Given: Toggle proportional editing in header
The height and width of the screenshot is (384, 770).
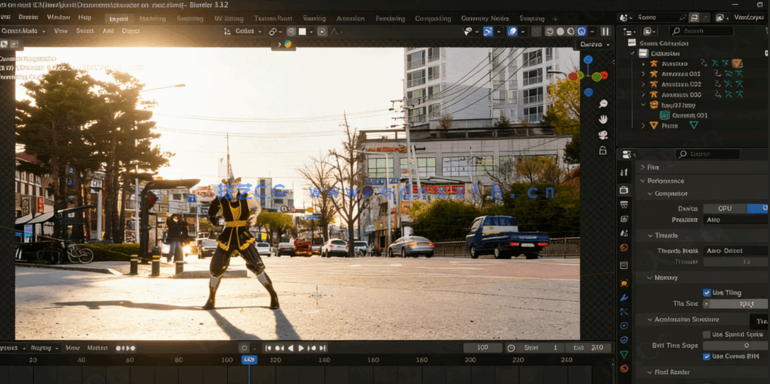Looking at the screenshot, I should pyautogui.click(x=322, y=31).
